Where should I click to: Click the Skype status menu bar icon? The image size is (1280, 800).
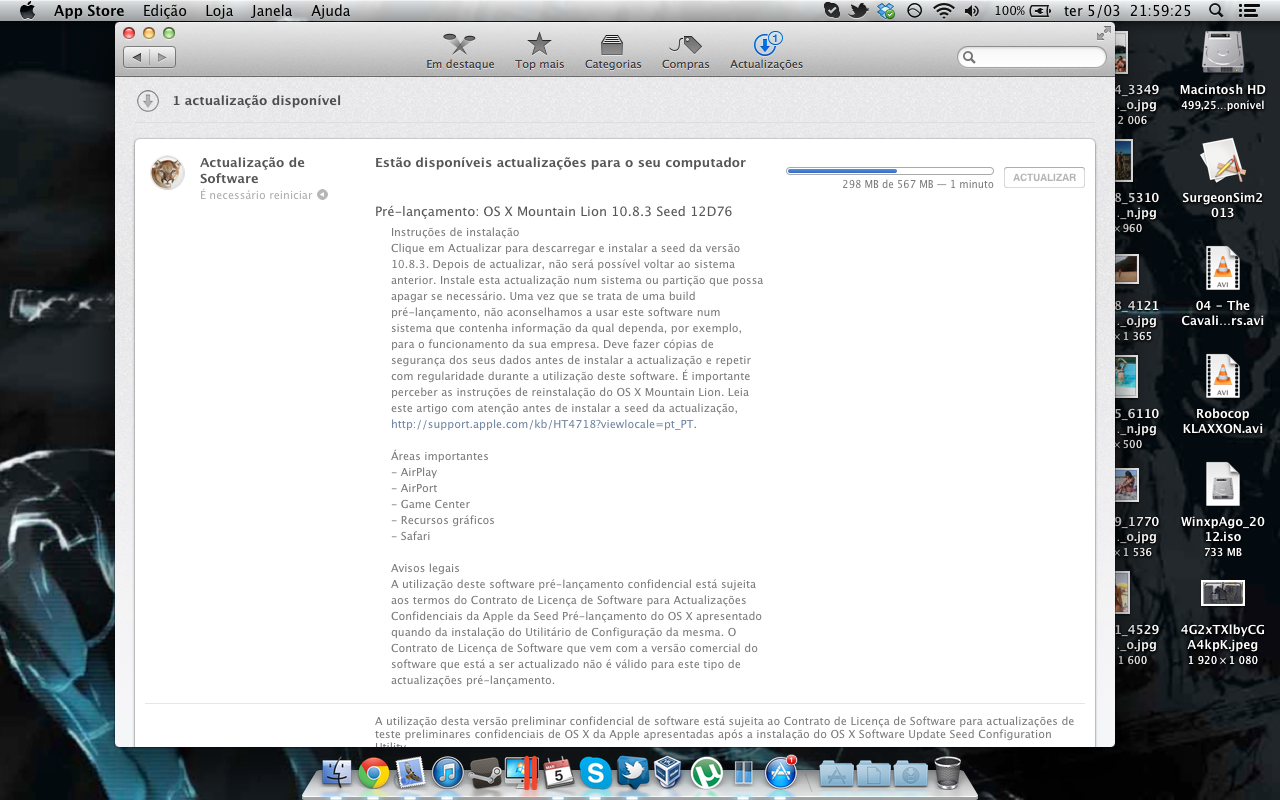pos(832,11)
